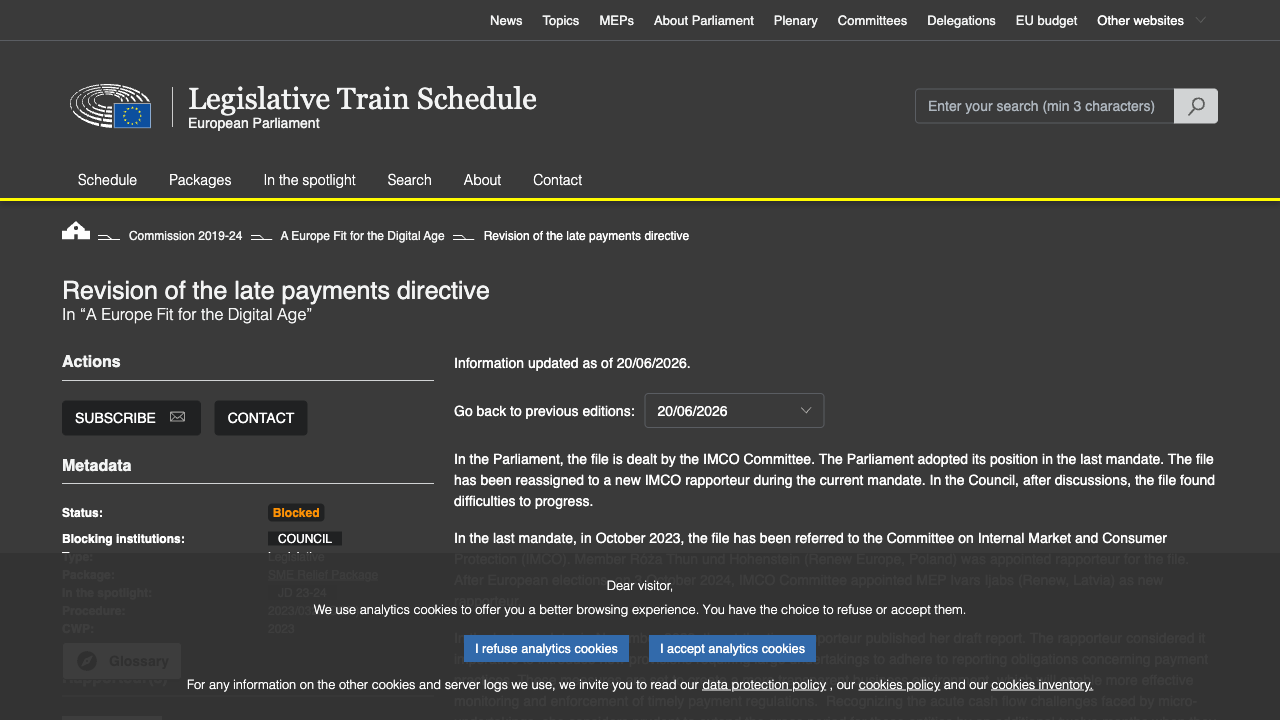Image resolution: width=1280 pixels, height=720 pixels.
Task: Refuse analytics cookies
Action: tap(546, 648)
